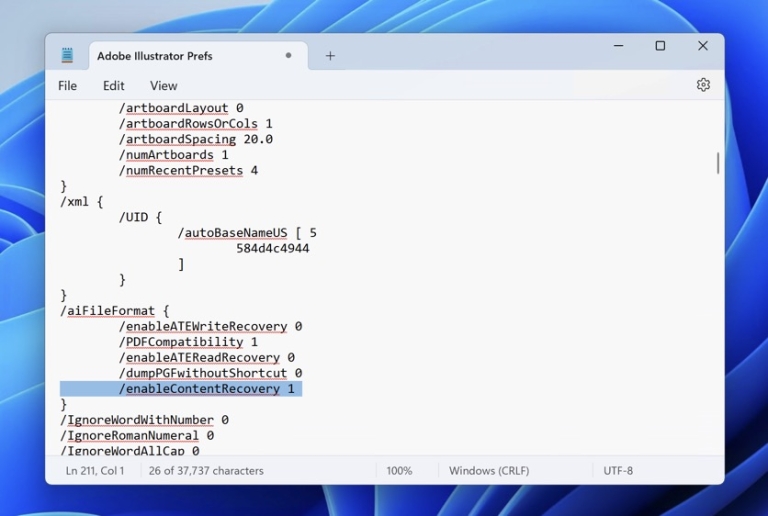Screen dimensions: 768x516
Task: Click the unsaved-changes dot on the tab
Action: 289,55
